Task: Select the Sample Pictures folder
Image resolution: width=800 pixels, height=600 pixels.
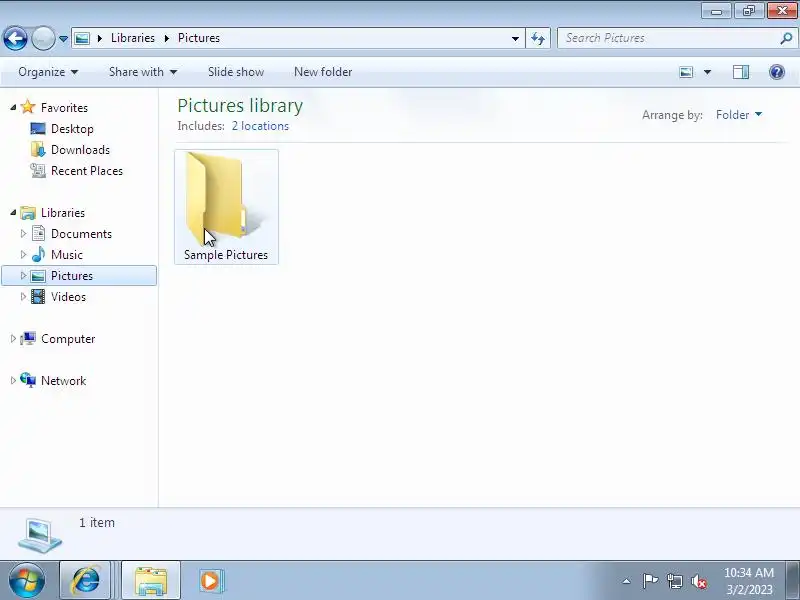Action: pyautogui.click(x=226, y=207)
